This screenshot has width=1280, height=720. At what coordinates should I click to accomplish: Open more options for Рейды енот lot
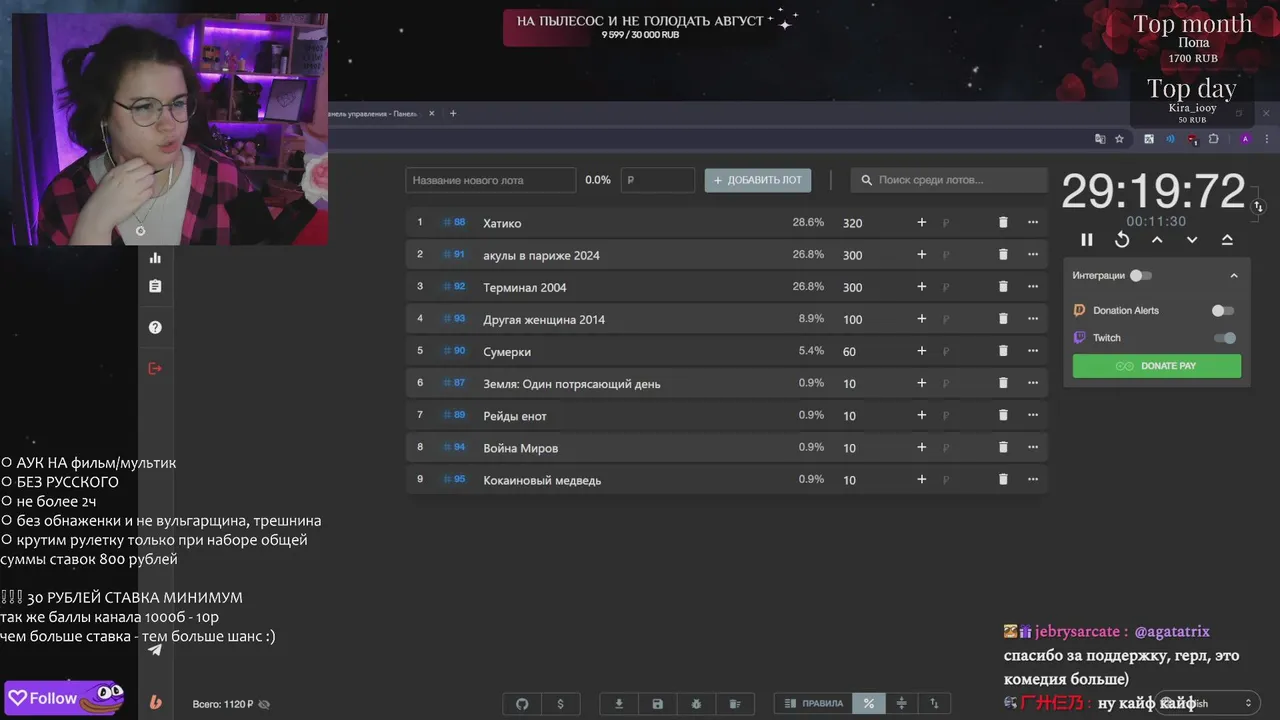point(1033,415)
